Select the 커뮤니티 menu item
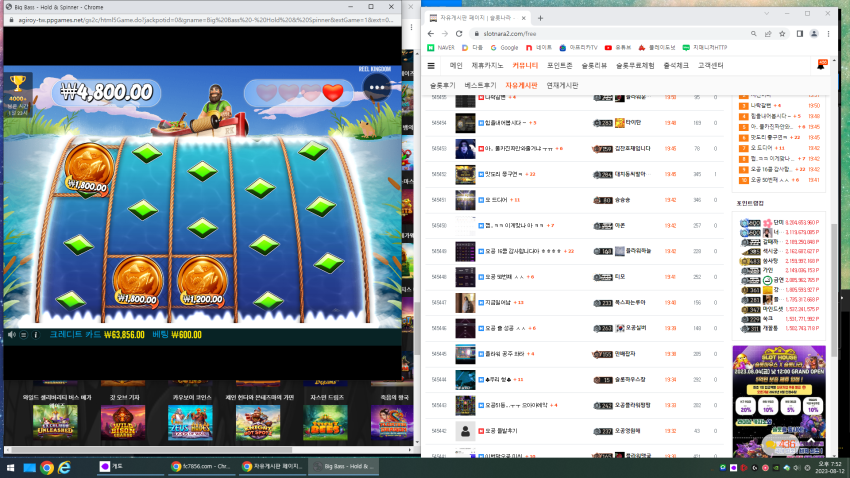The width and height of the screenshot is (850, 478). pyautogui.click(x=525, y=66)
